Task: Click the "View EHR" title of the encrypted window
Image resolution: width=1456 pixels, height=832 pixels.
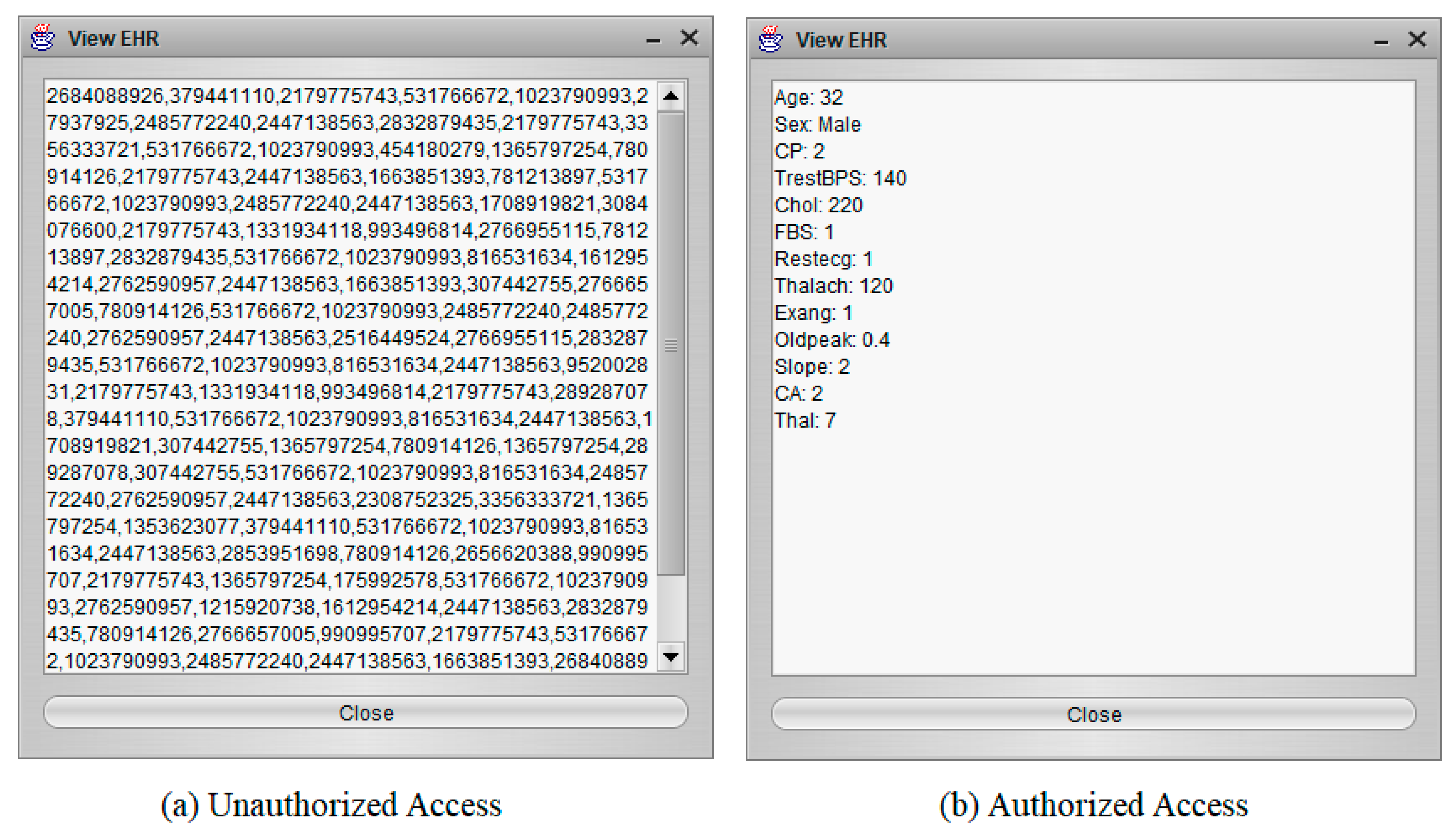Action: click(x=113, y=38)
